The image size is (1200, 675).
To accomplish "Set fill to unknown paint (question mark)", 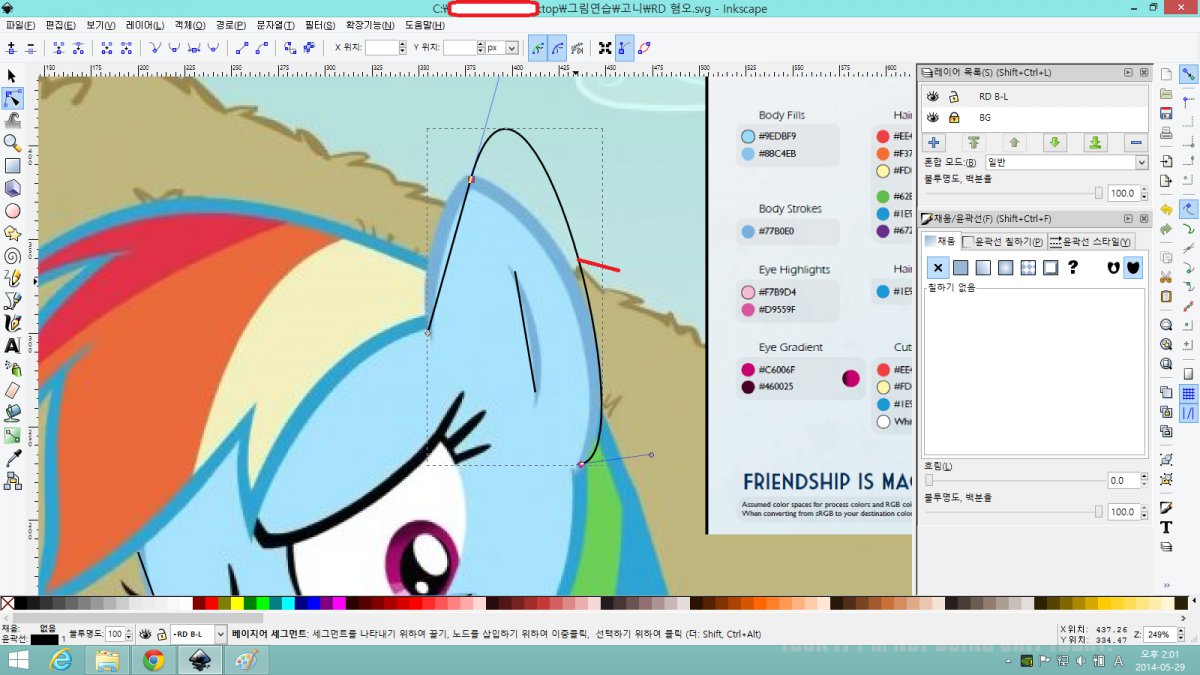I will pyautogui.click(x=1073, y=267).
